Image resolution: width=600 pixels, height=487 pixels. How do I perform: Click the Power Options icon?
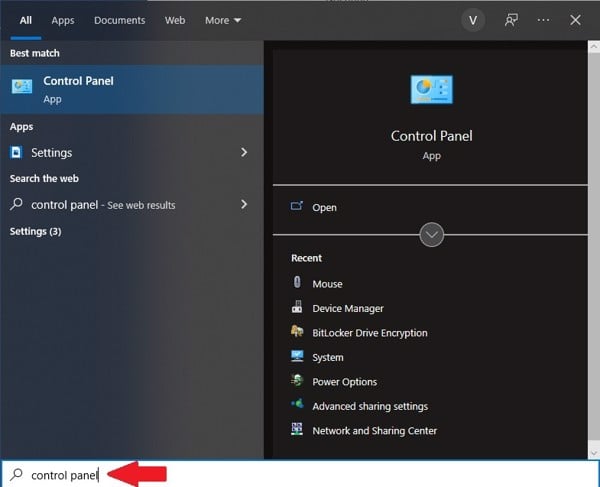click(x=297, y=381)
